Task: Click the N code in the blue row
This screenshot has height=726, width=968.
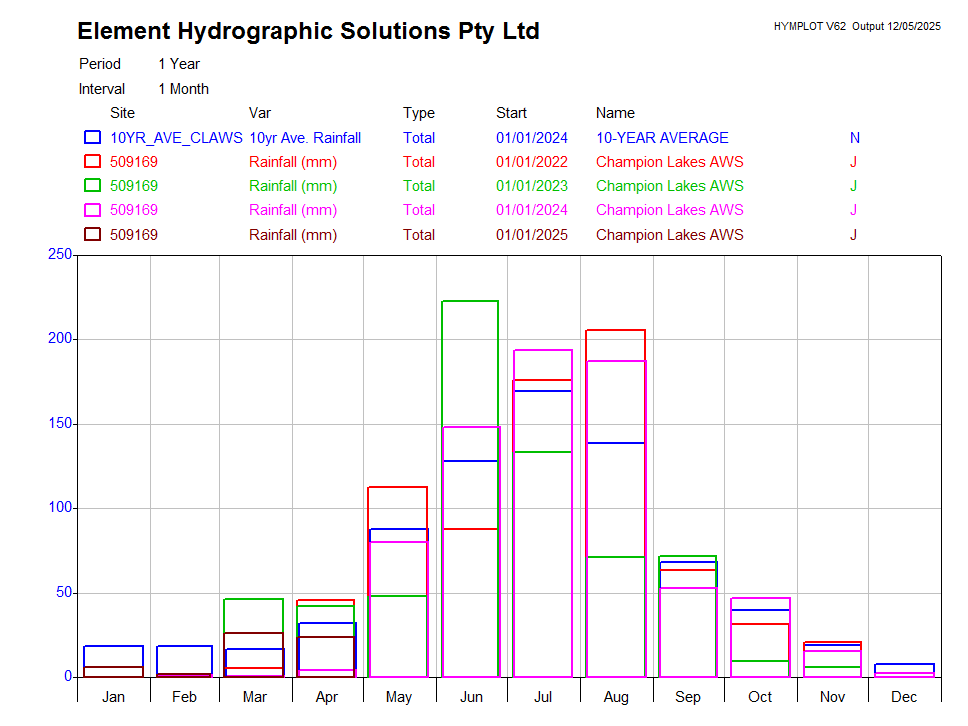Action: pos(855,138)
